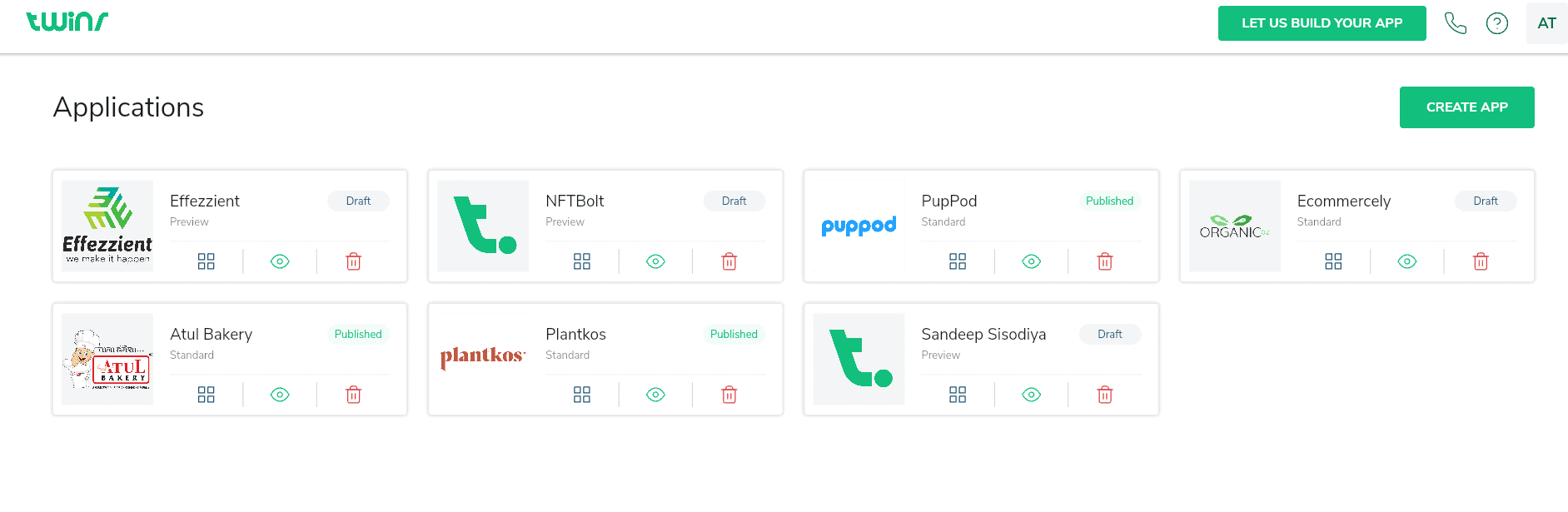Preview the Effezzient app via eye icon
The width and height of the screenshot is (1568, 512).
[280, 261]
